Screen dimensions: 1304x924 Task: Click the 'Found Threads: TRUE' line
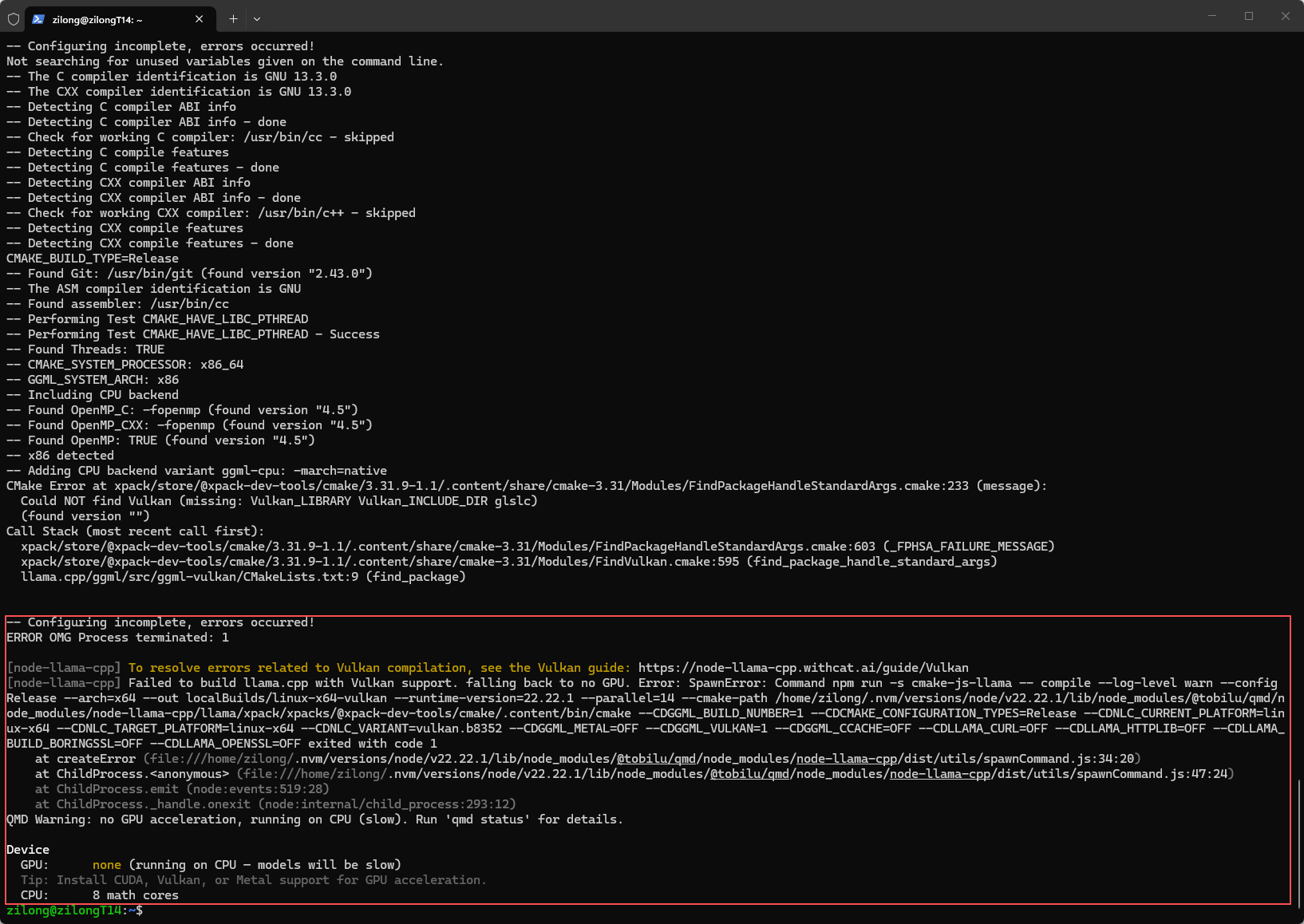[x=85, y=349]
